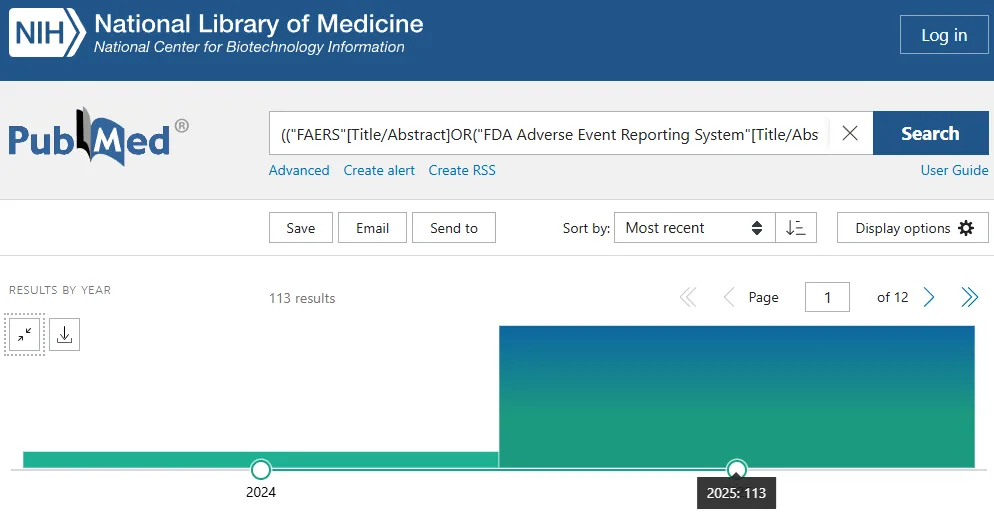
Task: Clear the search query with X icon
Action: point(850,133)
